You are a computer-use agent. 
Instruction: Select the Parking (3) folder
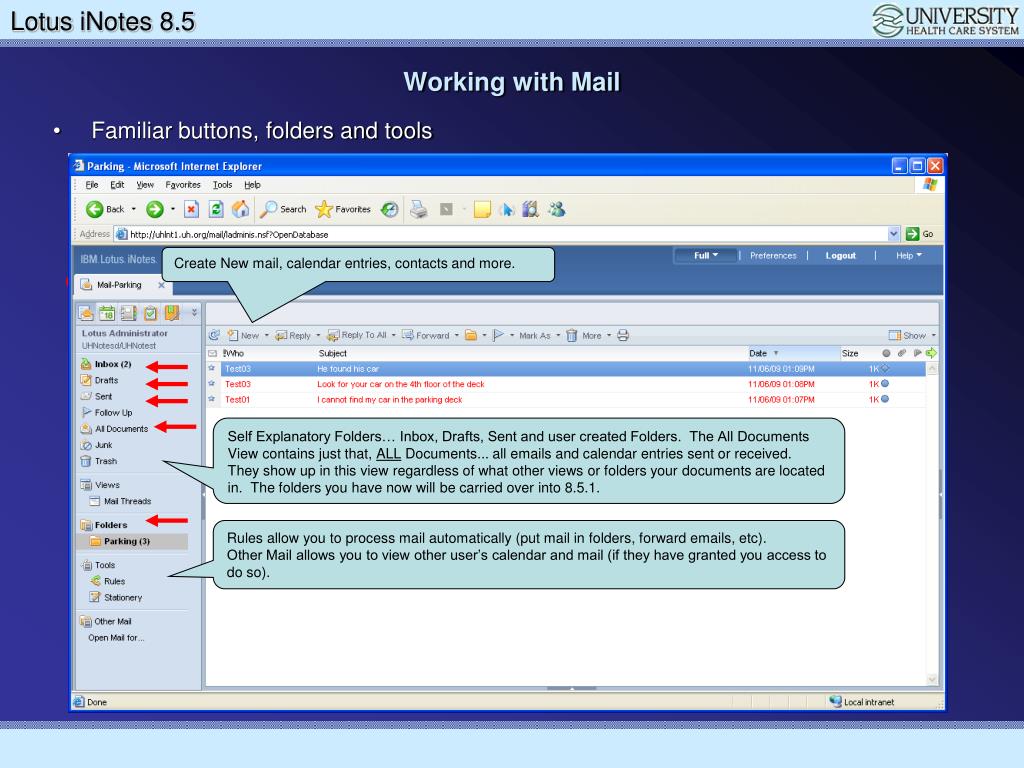point(120,541)
